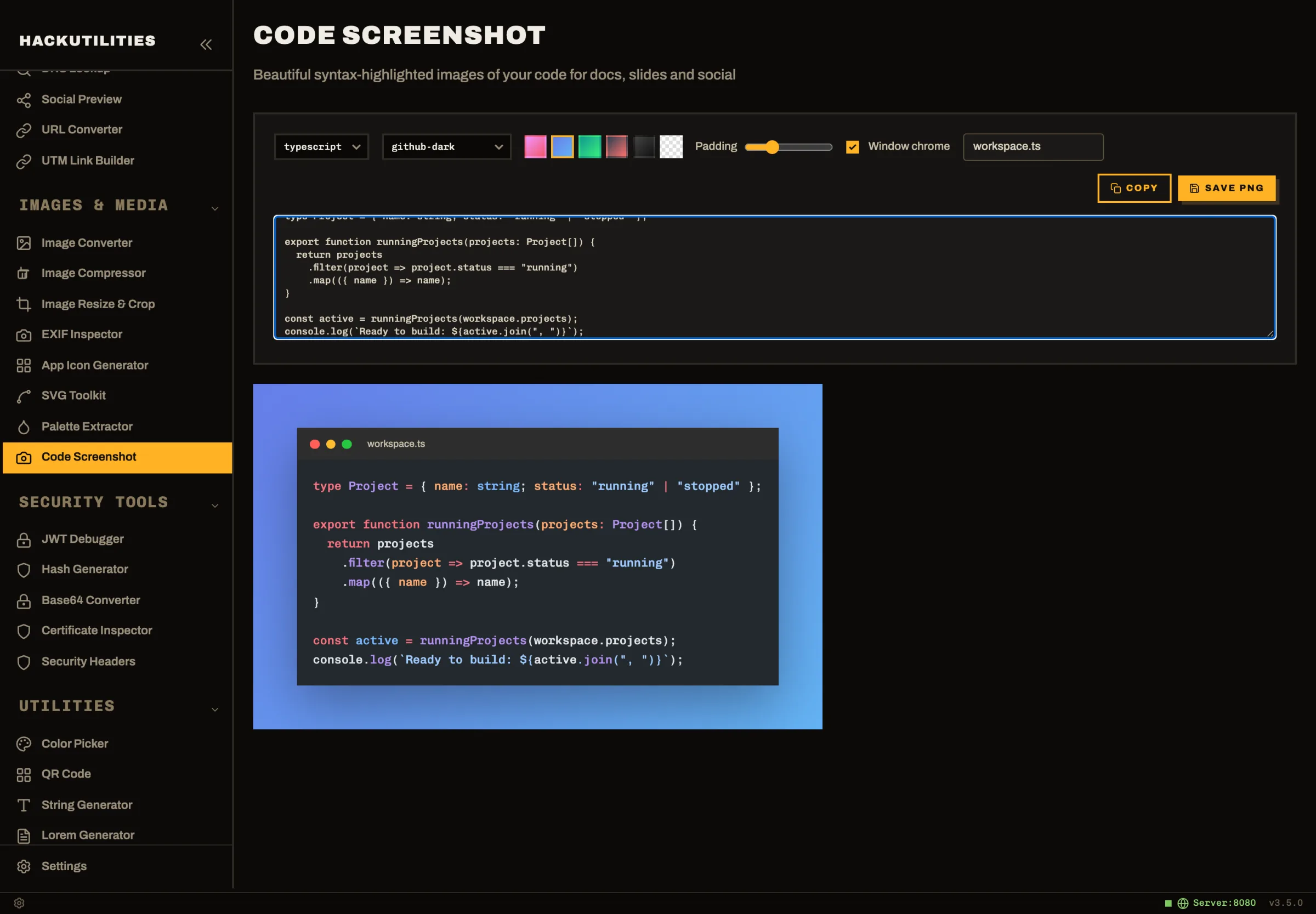The image size is (1316, 914).
Task: Click the COPY button
Action: [x=1134, y=188]
